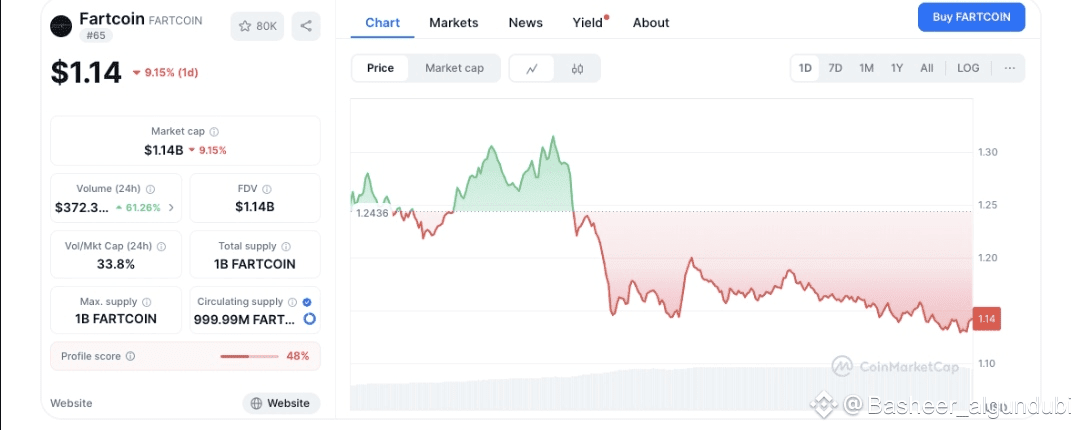Click the 1.14 current price chart label
The height and width of the screenshot is (430, 1080).
click(x=986, y=319)
